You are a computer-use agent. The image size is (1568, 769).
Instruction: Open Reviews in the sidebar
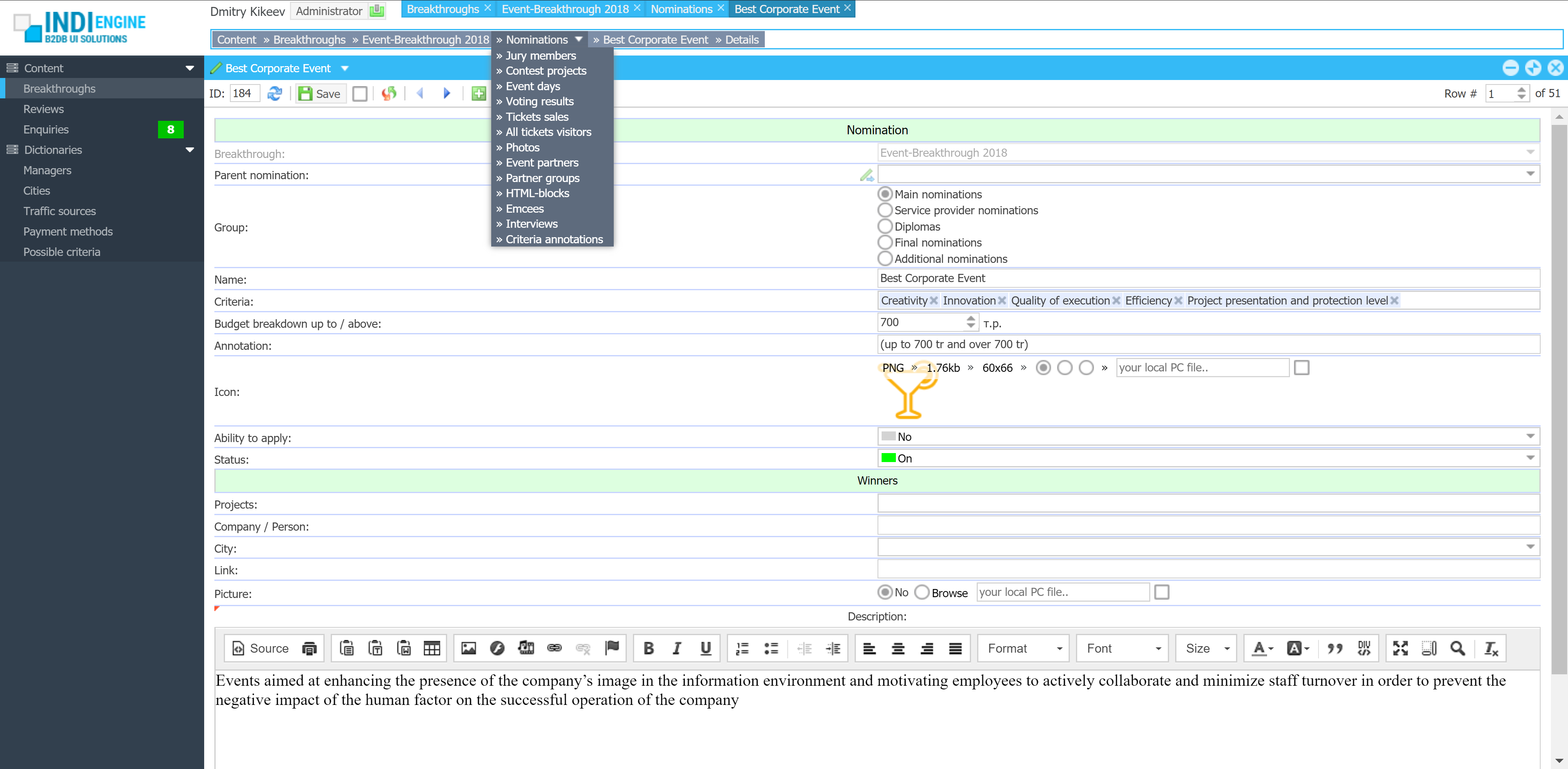pyautogui.click(x=43, y=109)
